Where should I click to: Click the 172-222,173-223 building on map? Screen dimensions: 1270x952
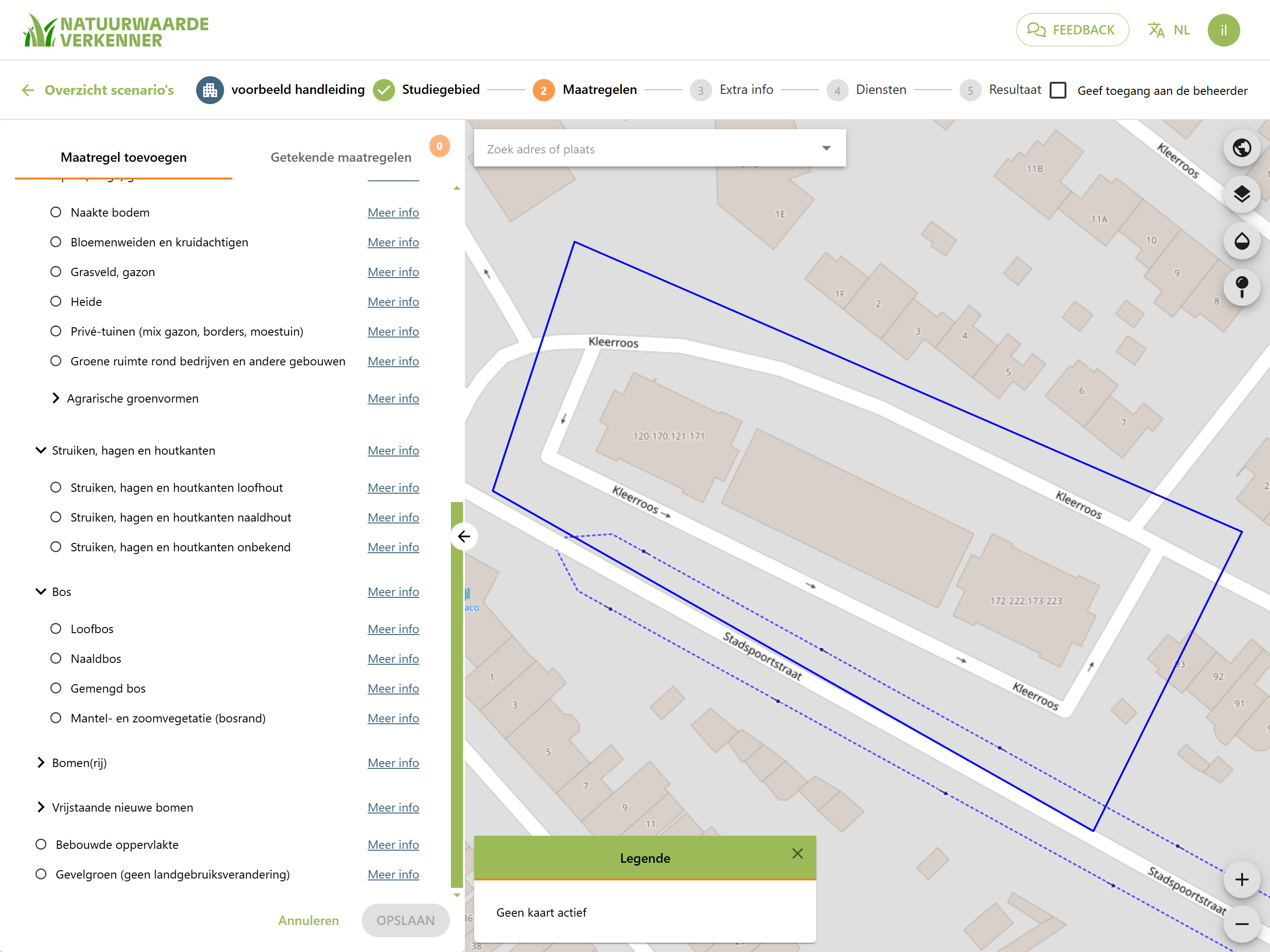point(1025,601)
